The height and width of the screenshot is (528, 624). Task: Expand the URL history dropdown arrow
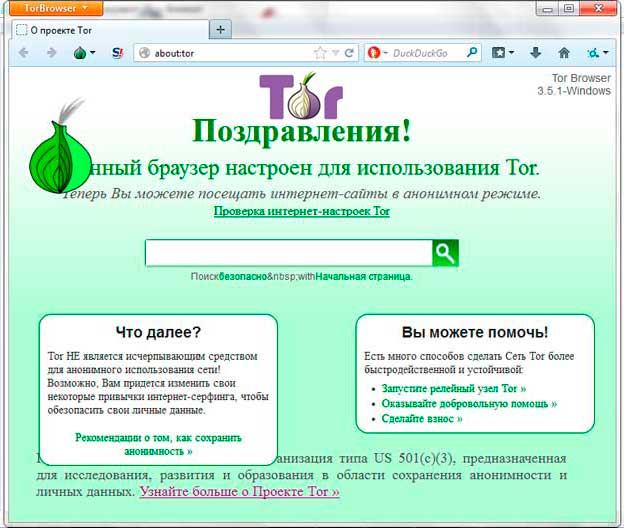click(x=335, y=53)
